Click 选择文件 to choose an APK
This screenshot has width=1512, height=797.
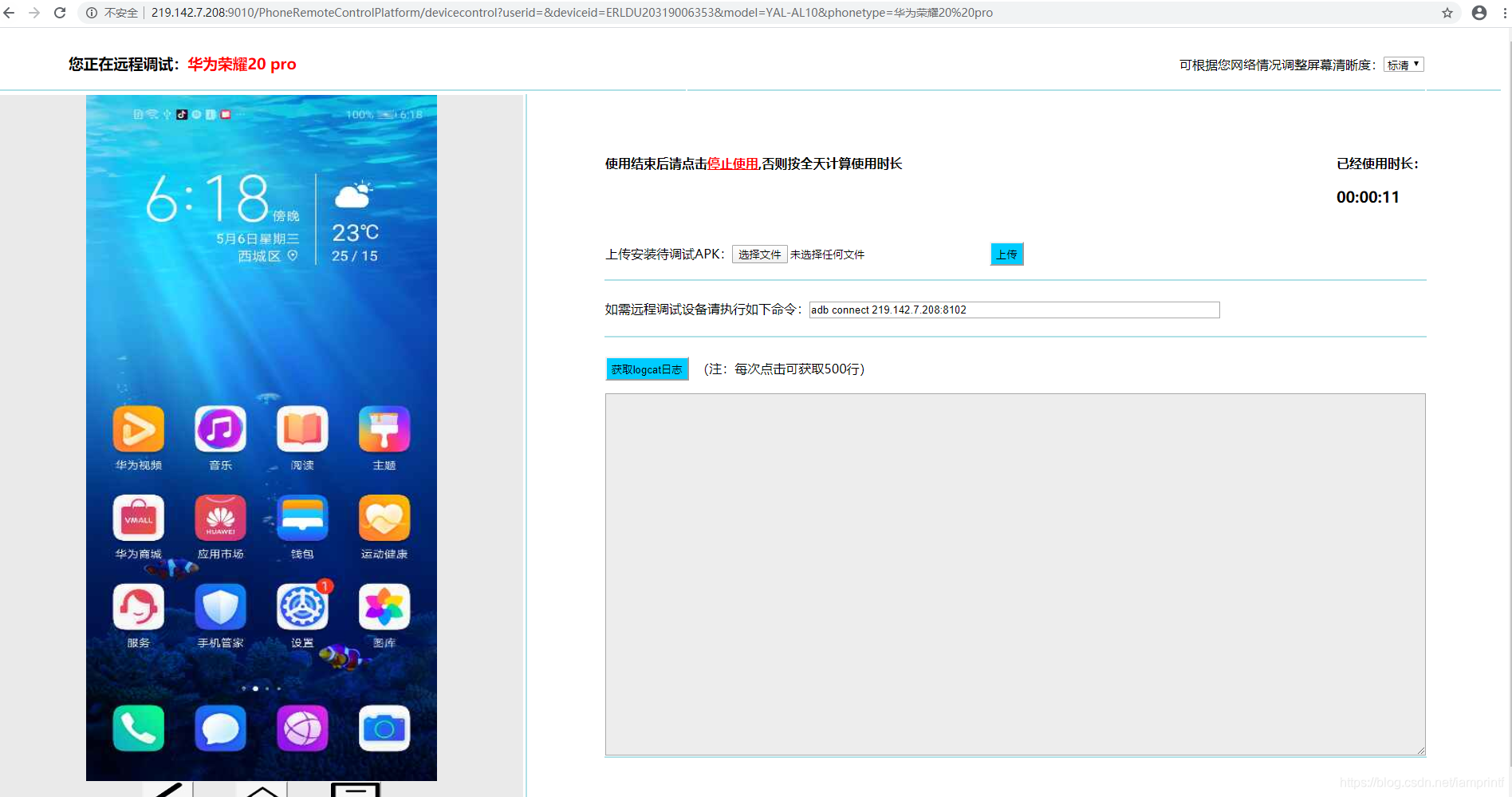[x=758, y=254]
